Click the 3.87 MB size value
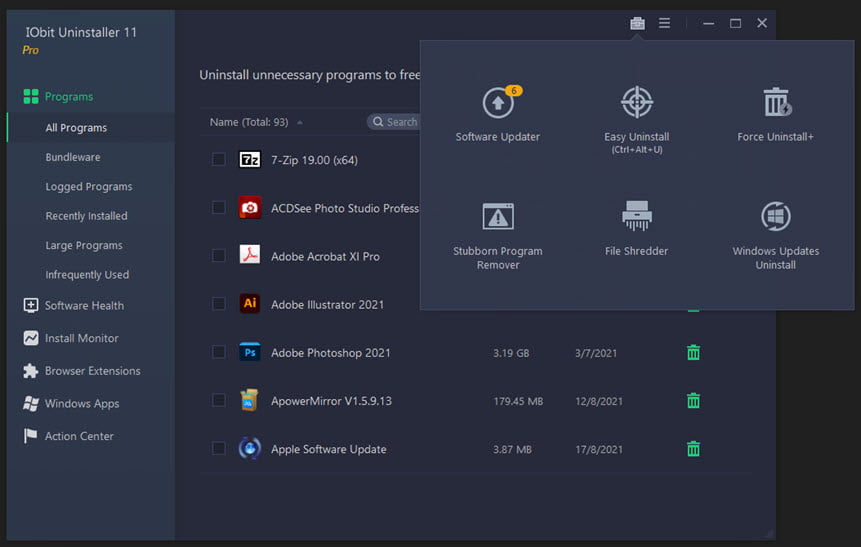Screen dimensions: 861x547 click(x=512, y=449)
